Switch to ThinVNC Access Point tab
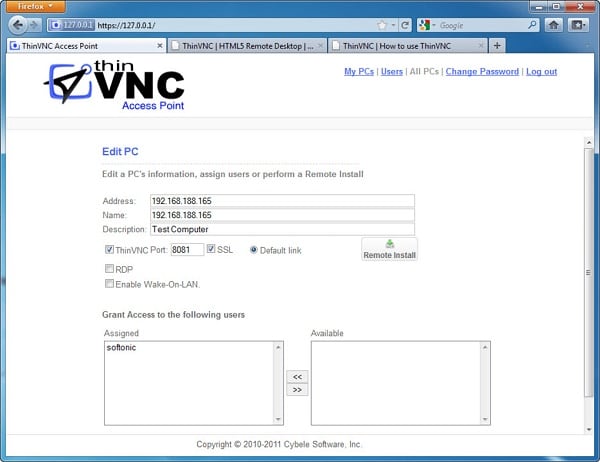The image size is (600, 462). pos(86,46)
